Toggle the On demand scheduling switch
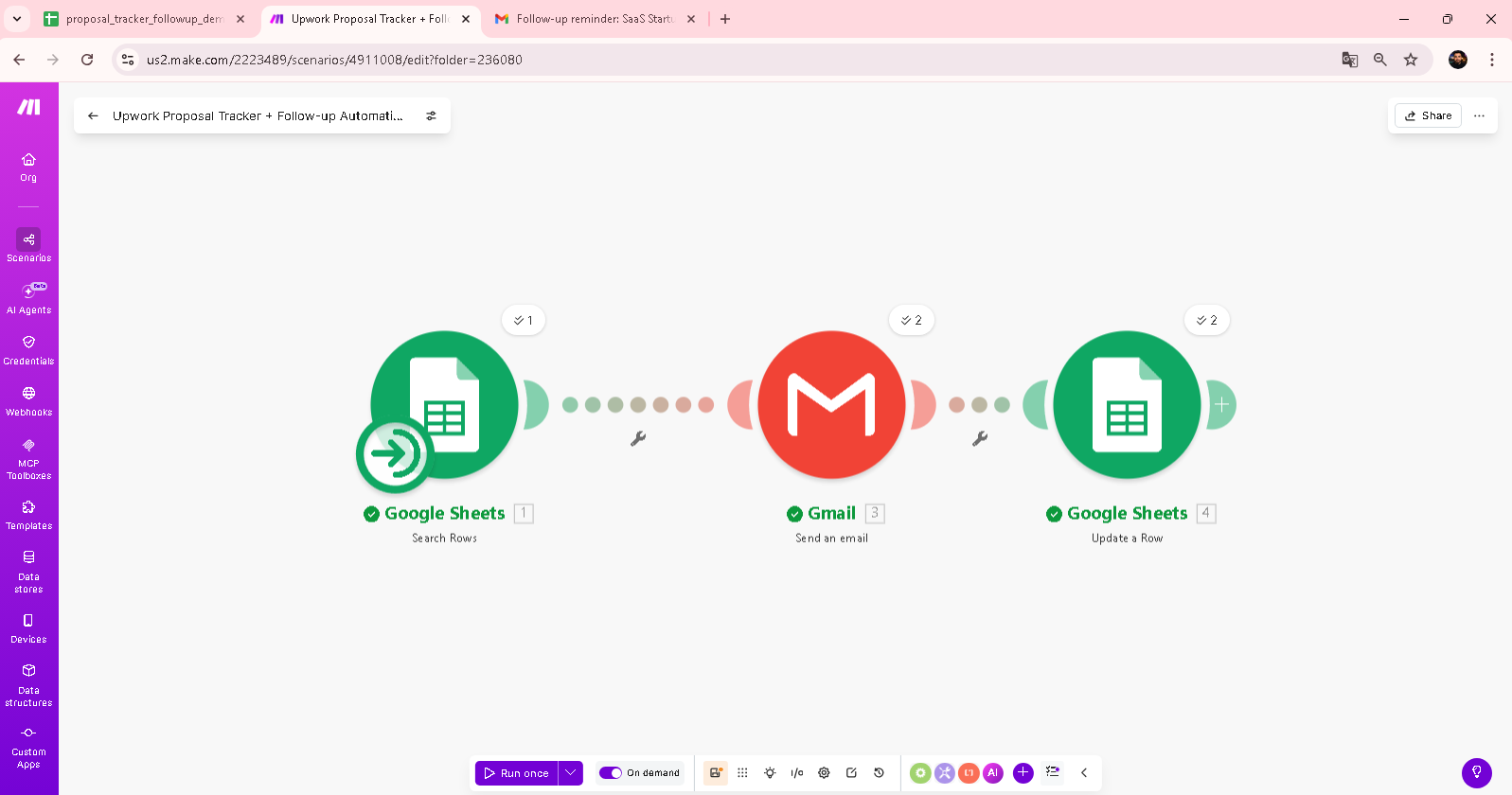The height and width of the screenshot is (795, 1512). [611, 772]
